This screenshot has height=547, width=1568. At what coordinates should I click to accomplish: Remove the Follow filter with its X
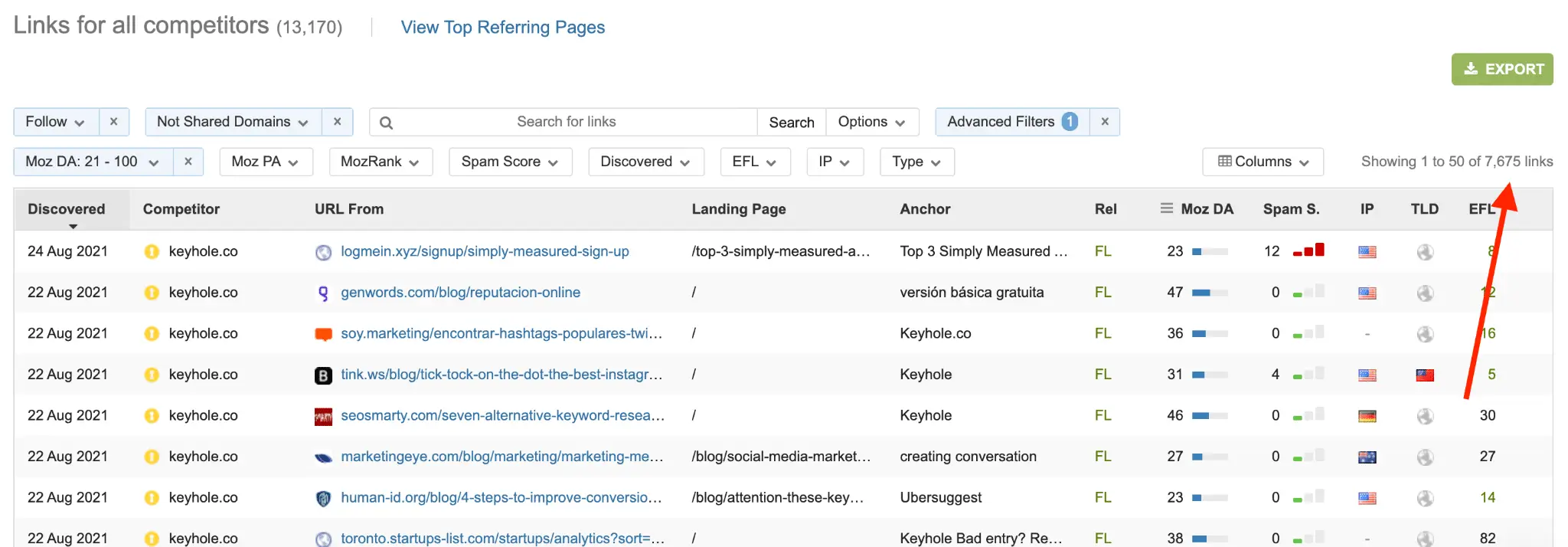pos(113,122)
